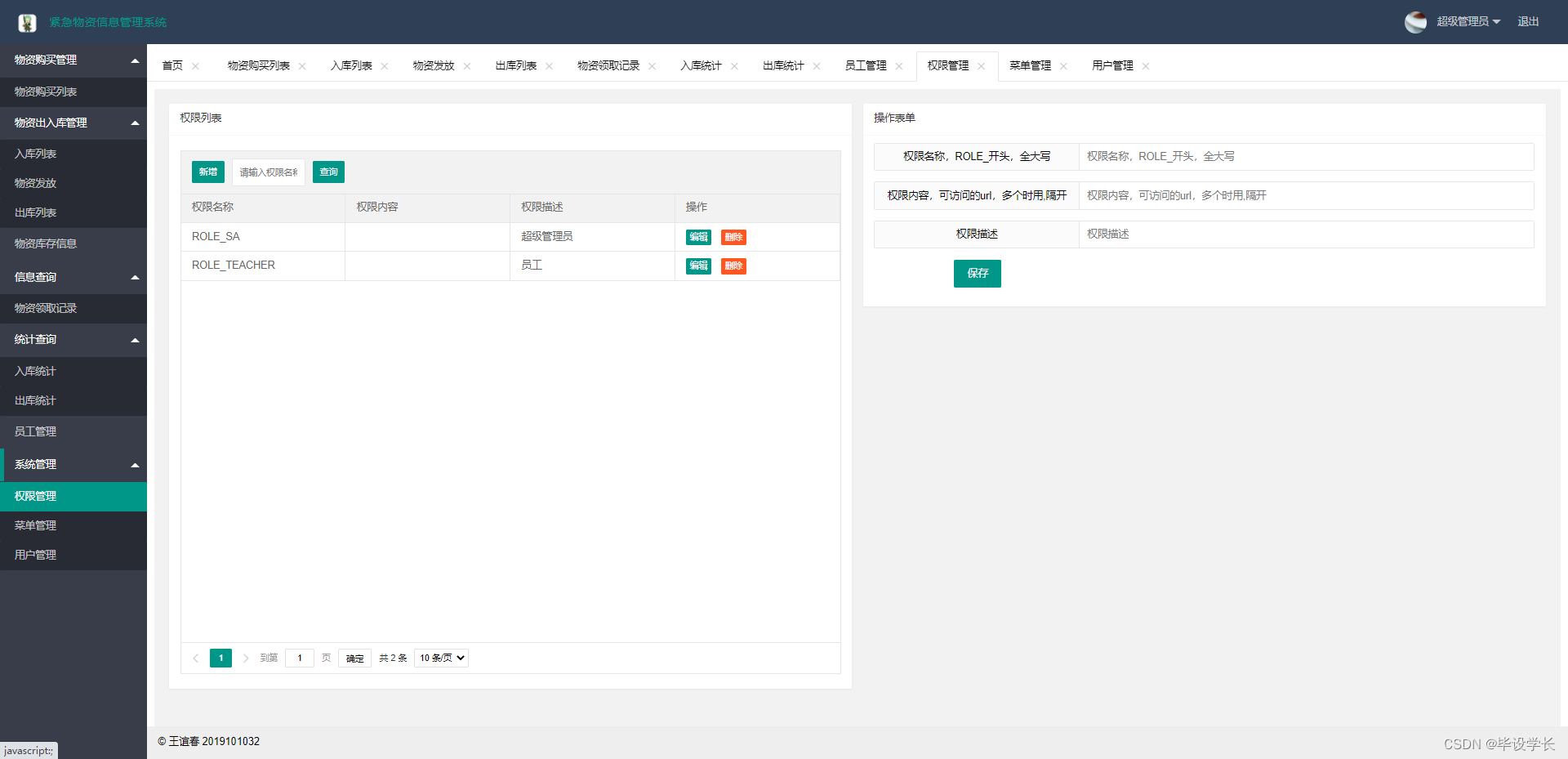Focus the permission name search field
1568x759 pixels.
269,172
